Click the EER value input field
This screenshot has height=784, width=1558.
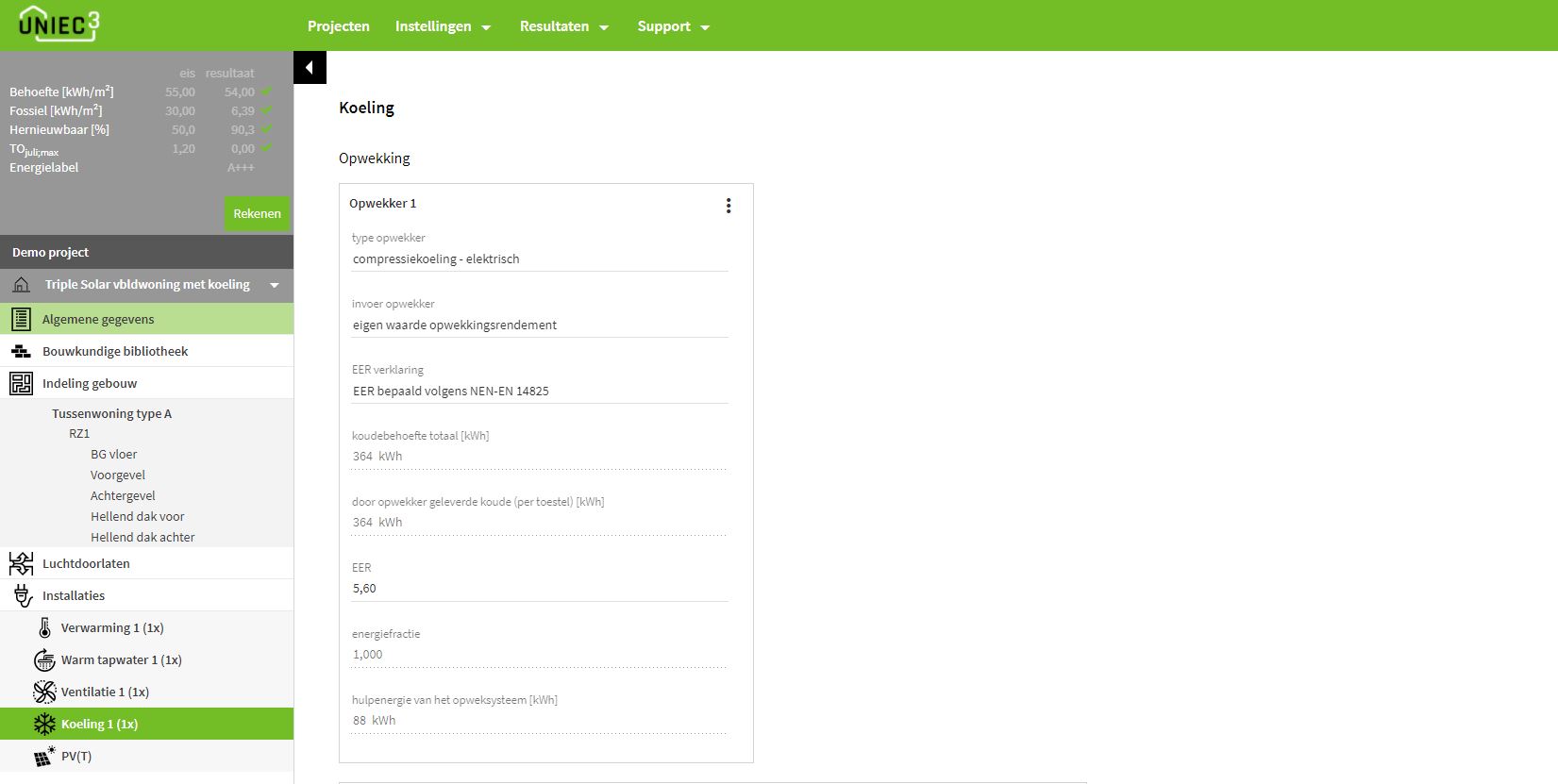coord(539,588)
